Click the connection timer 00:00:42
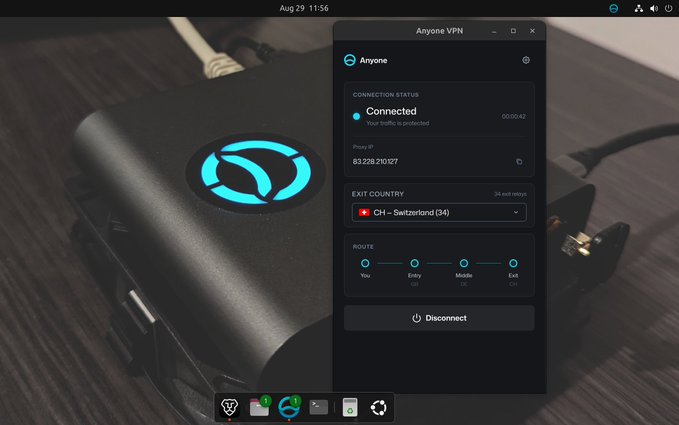679x425 pixels. [514, 117]
